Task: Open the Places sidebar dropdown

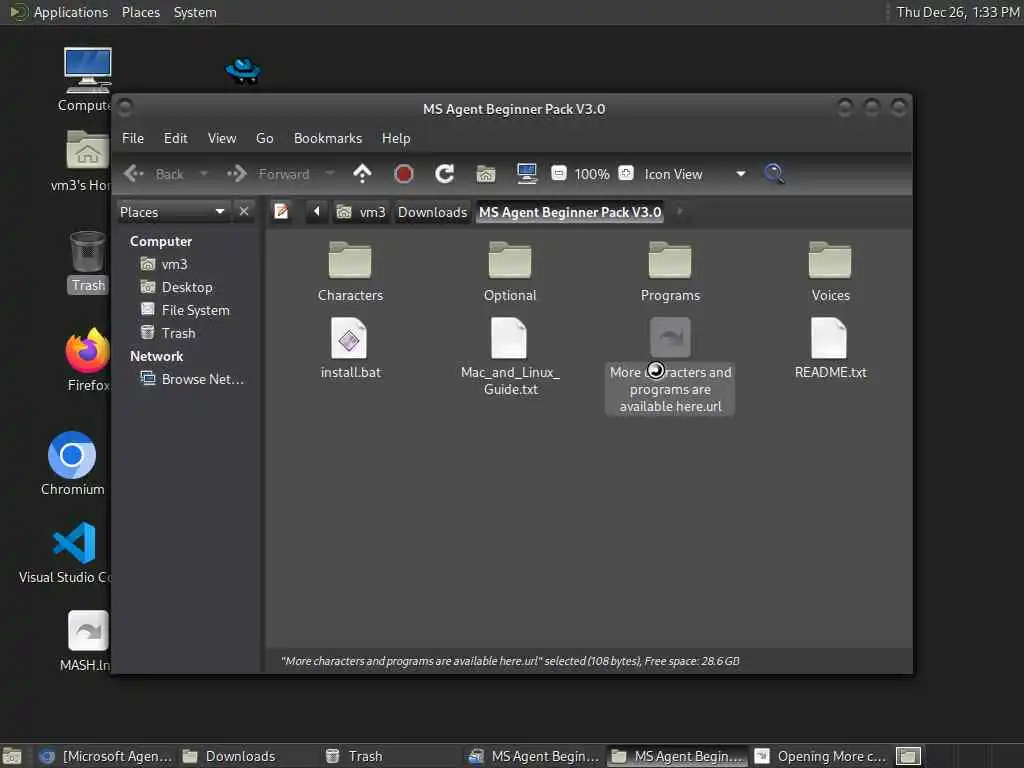Action: 172,212
